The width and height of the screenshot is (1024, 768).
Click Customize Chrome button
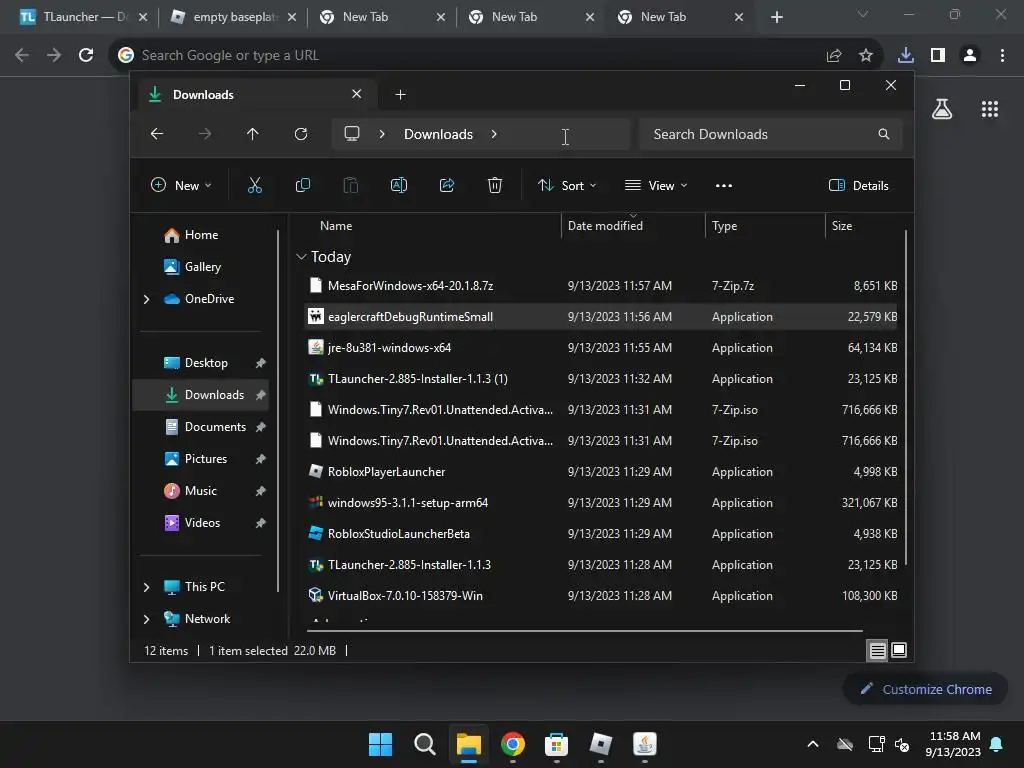(x=925, y=689)
